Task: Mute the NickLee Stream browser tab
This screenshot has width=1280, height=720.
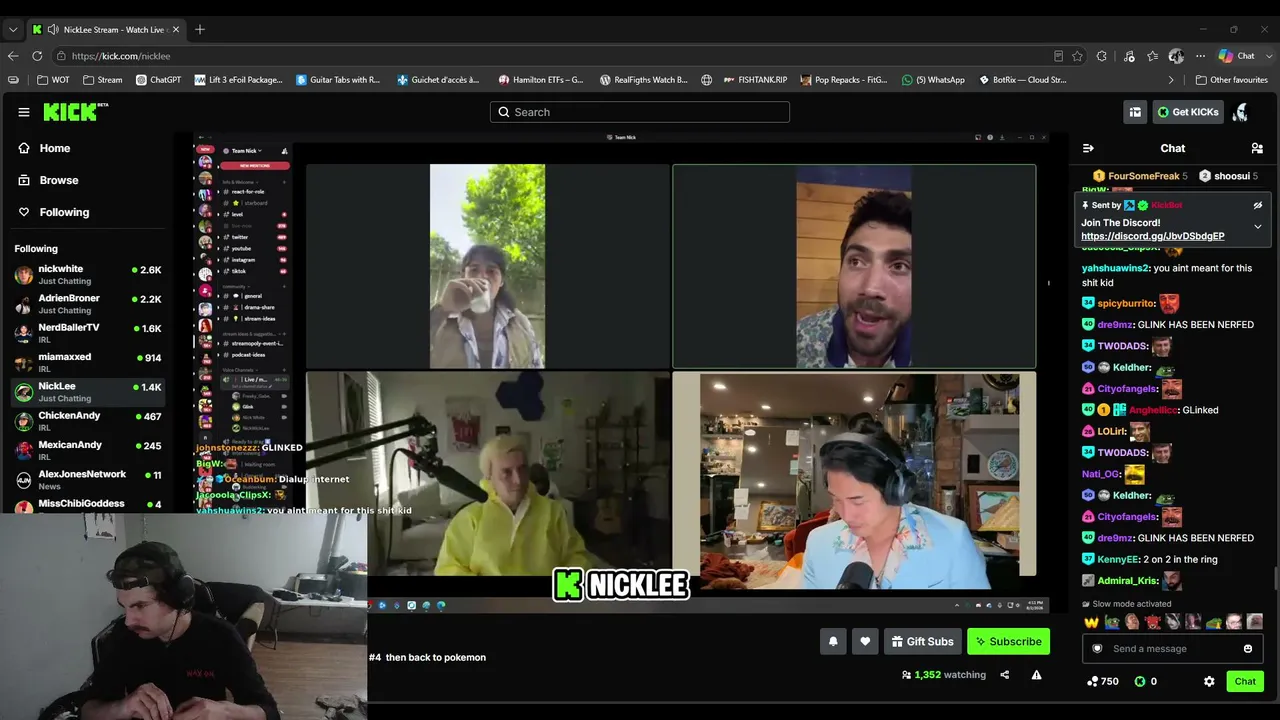Action: click(x=52, y=30)
